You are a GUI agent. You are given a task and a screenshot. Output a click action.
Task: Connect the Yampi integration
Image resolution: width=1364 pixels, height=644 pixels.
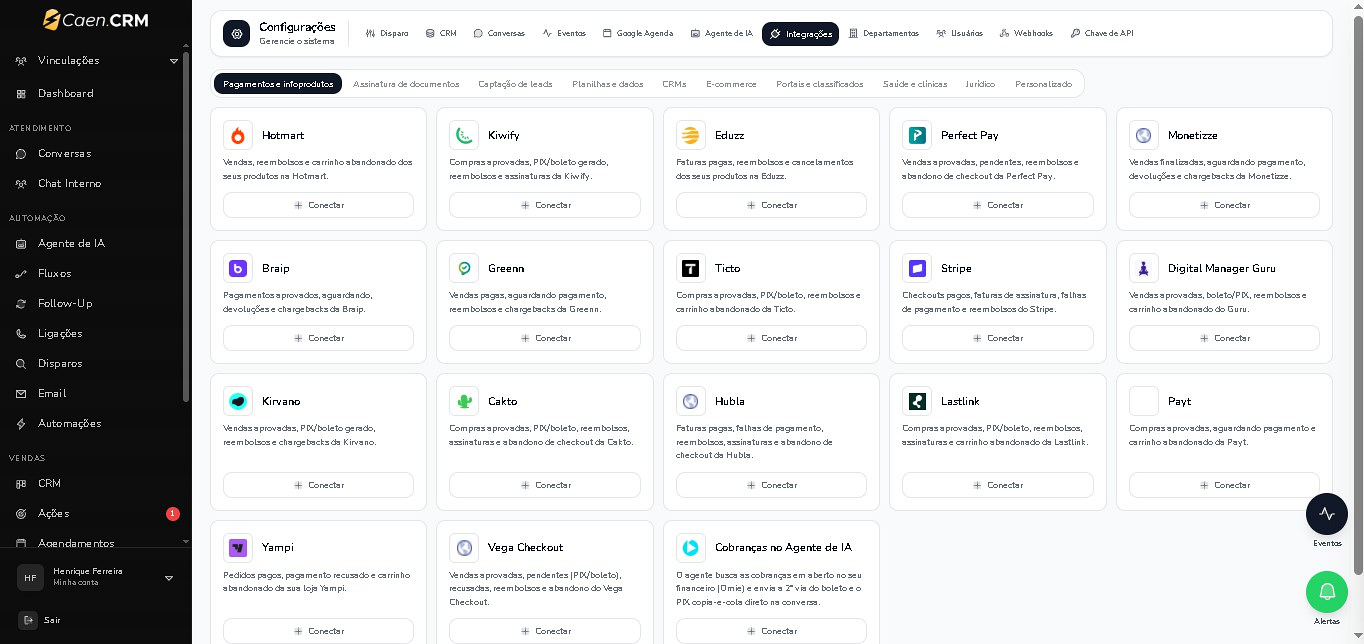click(x=318, y=631)
